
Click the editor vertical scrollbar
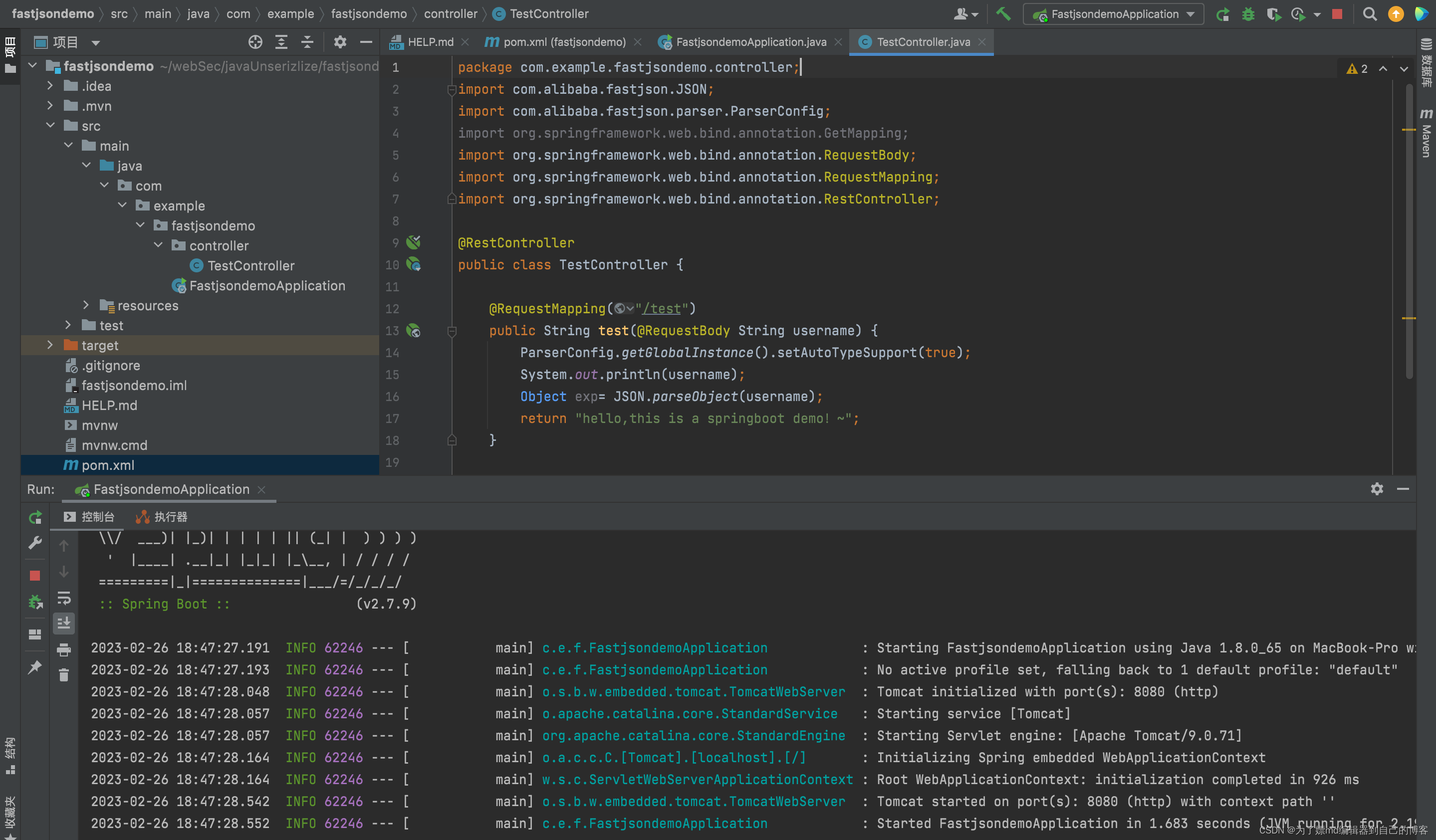tap(1409, 230)
